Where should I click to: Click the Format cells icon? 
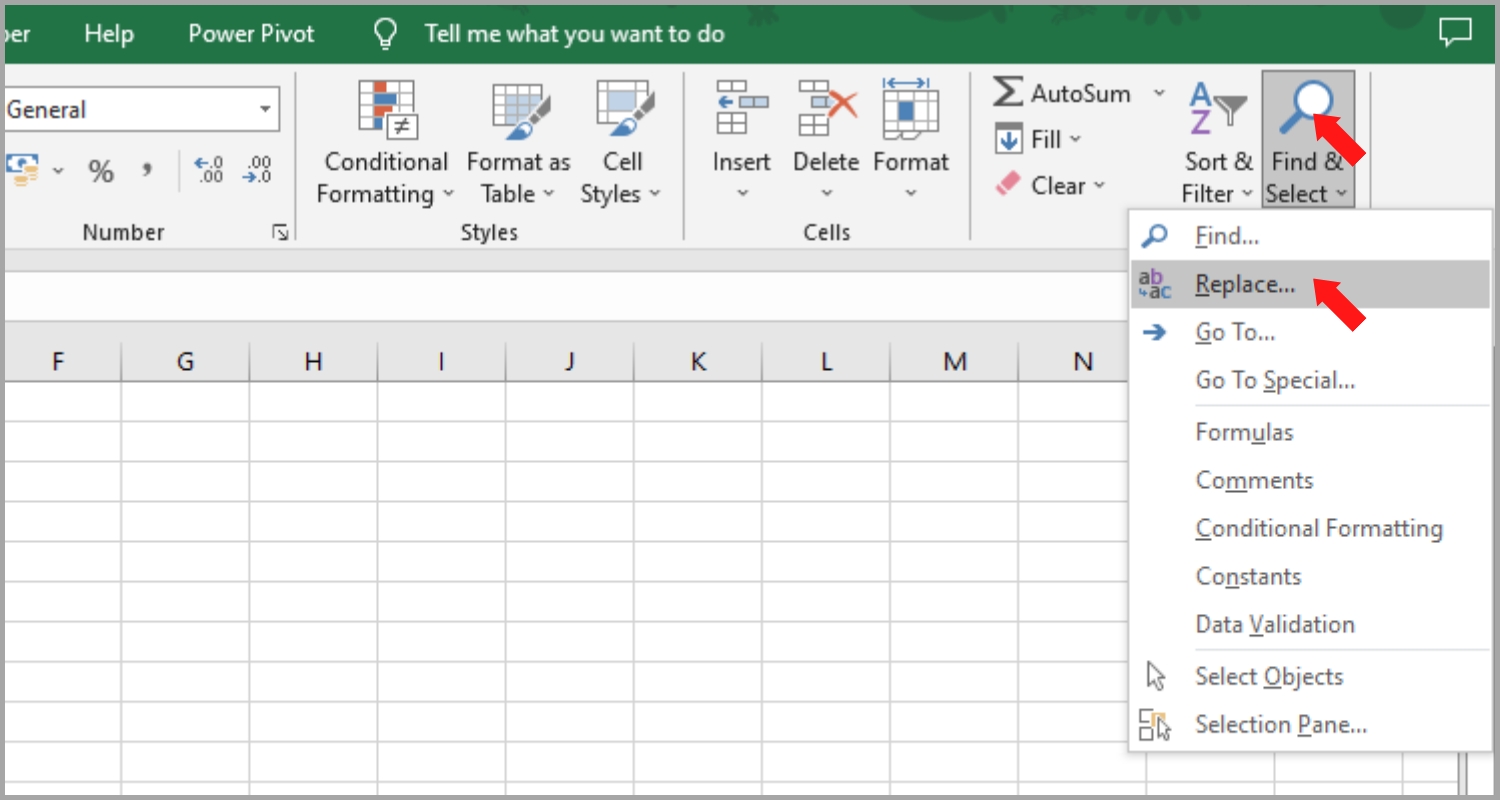pyautogui.click(x=910, y=108)
